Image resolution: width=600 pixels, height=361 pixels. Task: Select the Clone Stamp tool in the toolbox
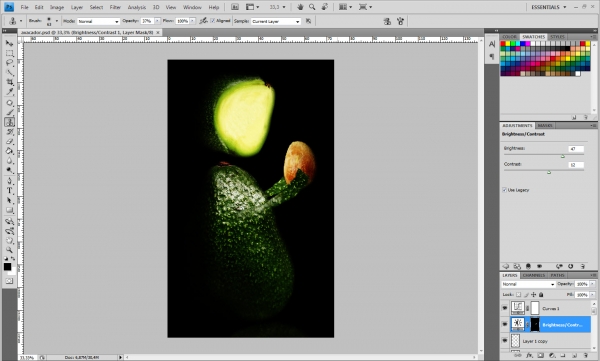(x=9, y=122)
